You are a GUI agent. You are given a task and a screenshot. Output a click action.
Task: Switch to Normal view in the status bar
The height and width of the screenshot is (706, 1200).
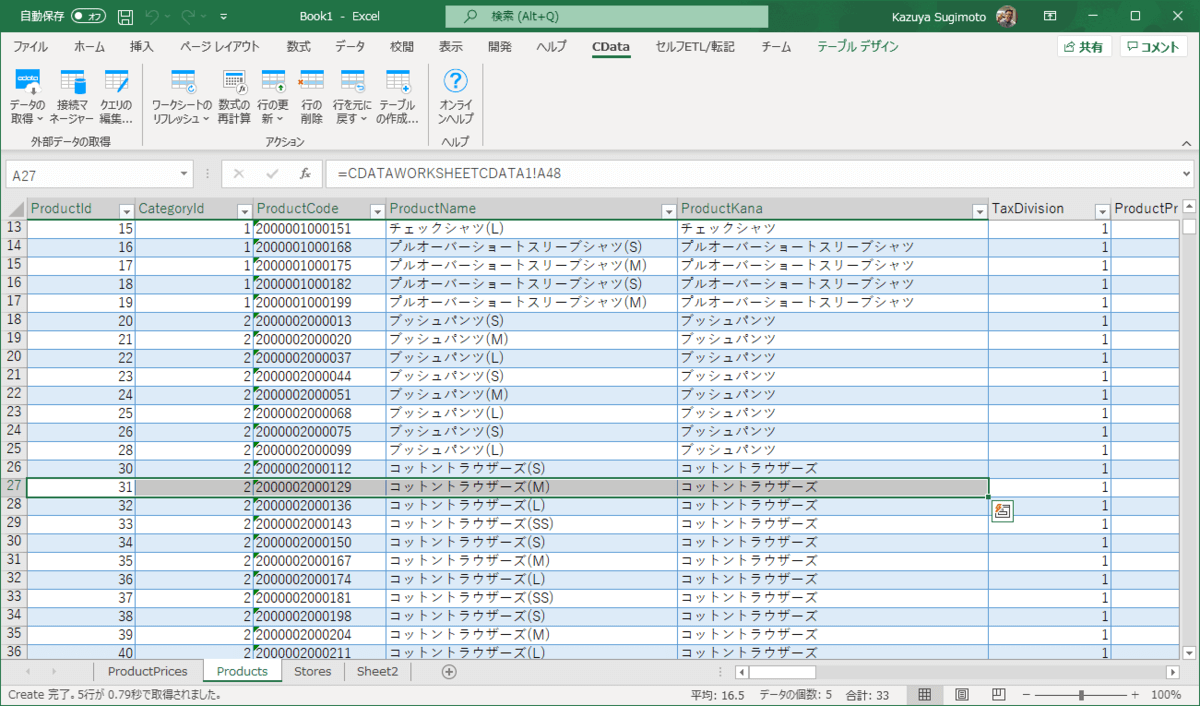[x=925, y=695]
